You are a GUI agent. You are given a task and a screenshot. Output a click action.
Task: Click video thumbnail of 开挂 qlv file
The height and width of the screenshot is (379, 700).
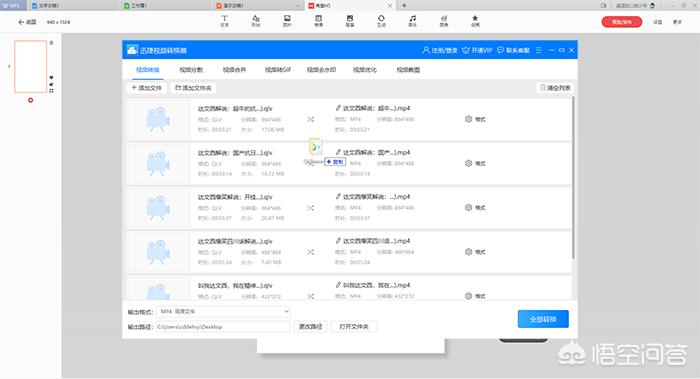pyautogui.click(x=158, y=208)
